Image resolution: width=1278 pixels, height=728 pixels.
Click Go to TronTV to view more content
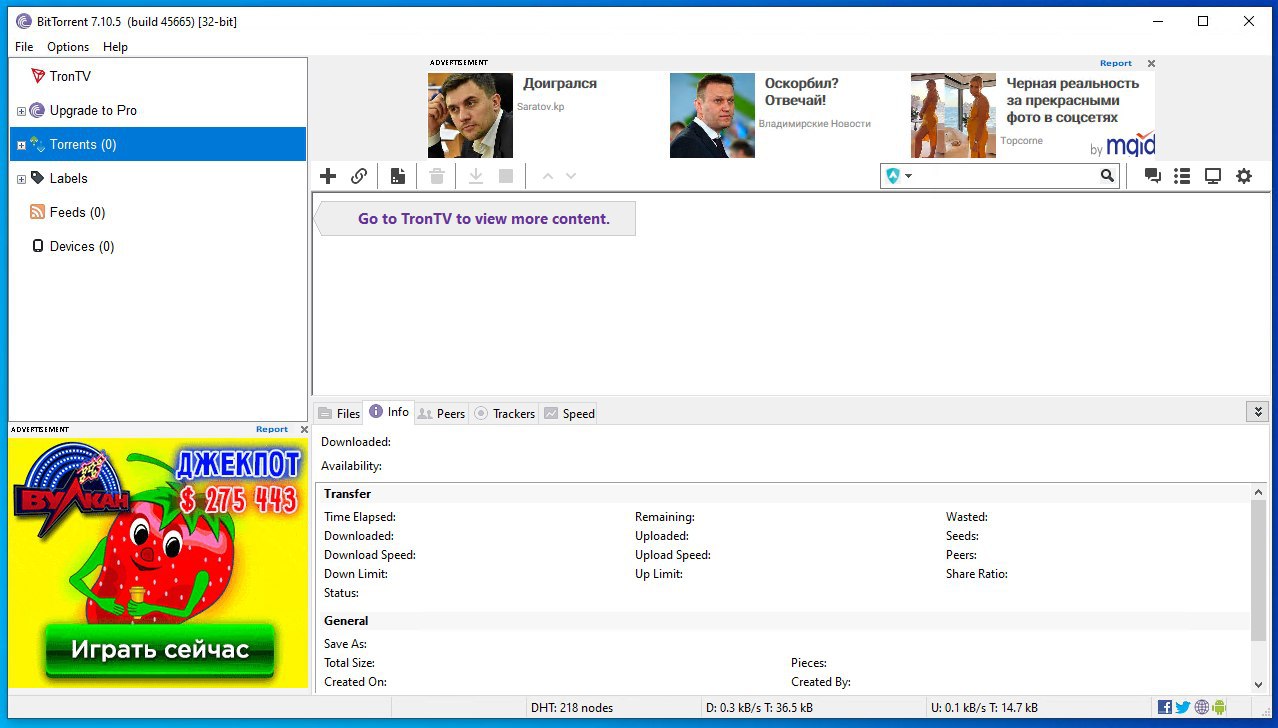coord(484,219)
